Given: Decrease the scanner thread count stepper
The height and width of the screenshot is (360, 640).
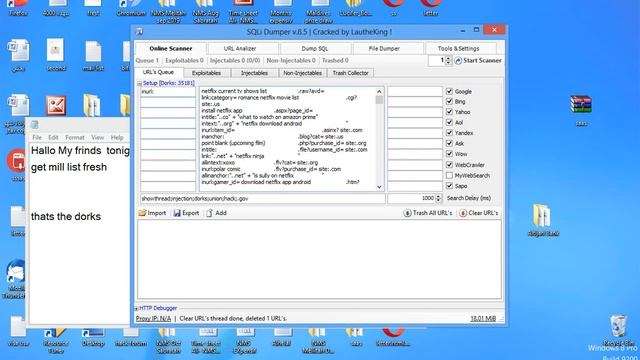Looking at the screenshot, I should [x=449, y=63].
